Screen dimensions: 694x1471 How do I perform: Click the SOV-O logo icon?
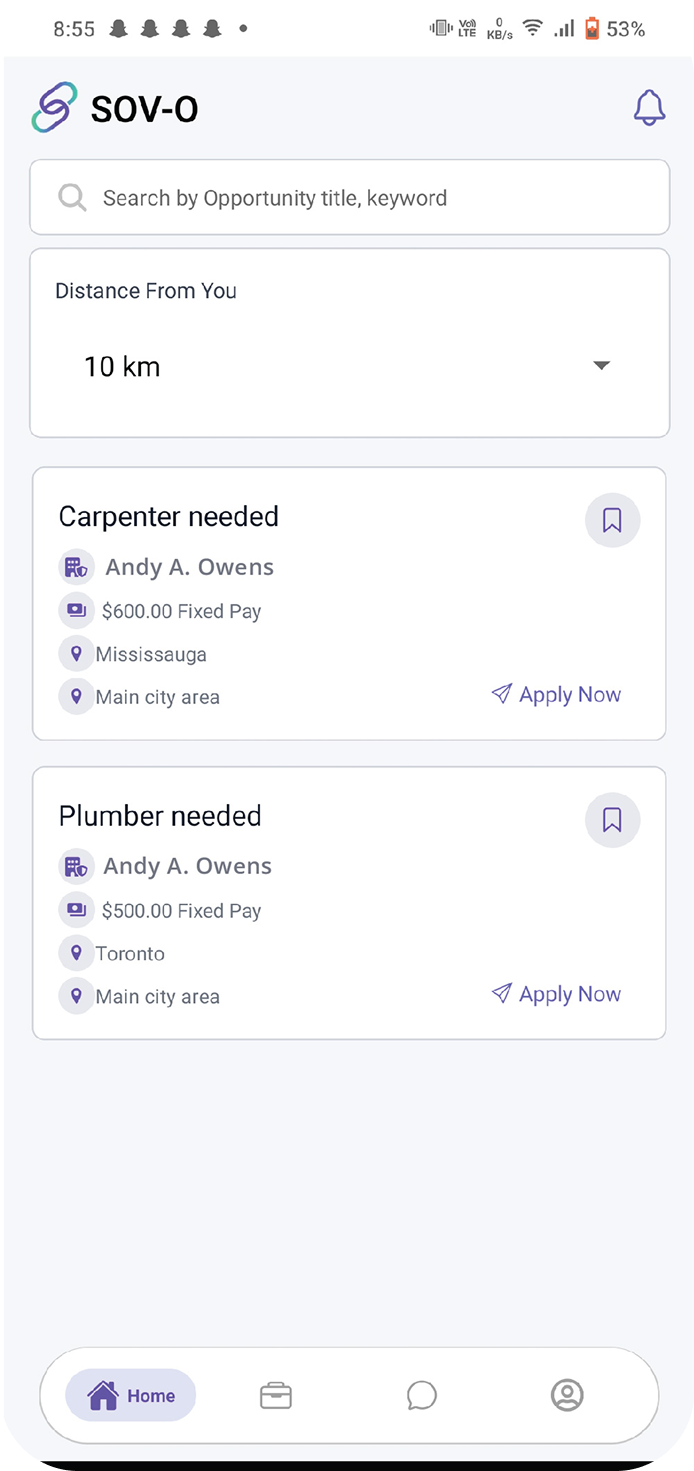(x=54, y=108)
